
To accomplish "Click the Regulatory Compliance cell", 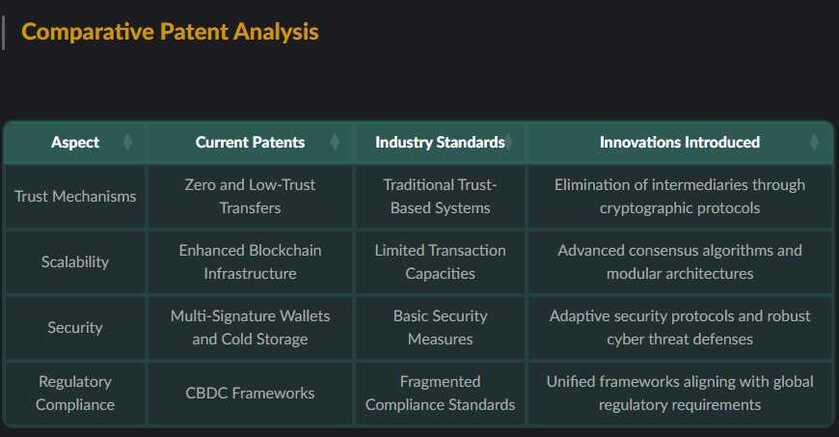I will pyautogui.click(x=75, y=393).
